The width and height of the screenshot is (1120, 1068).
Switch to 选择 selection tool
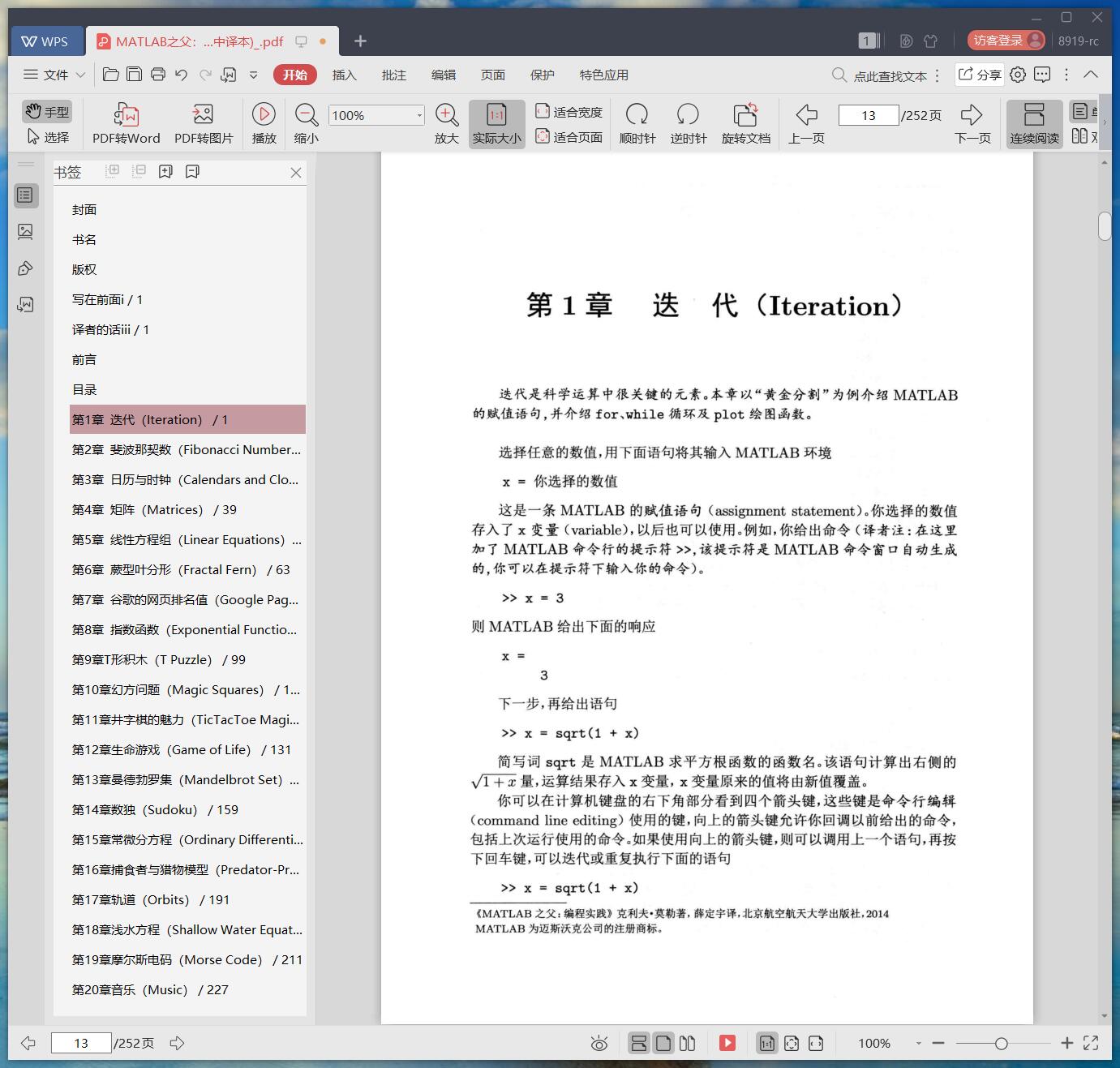click(x=49, y=137)
